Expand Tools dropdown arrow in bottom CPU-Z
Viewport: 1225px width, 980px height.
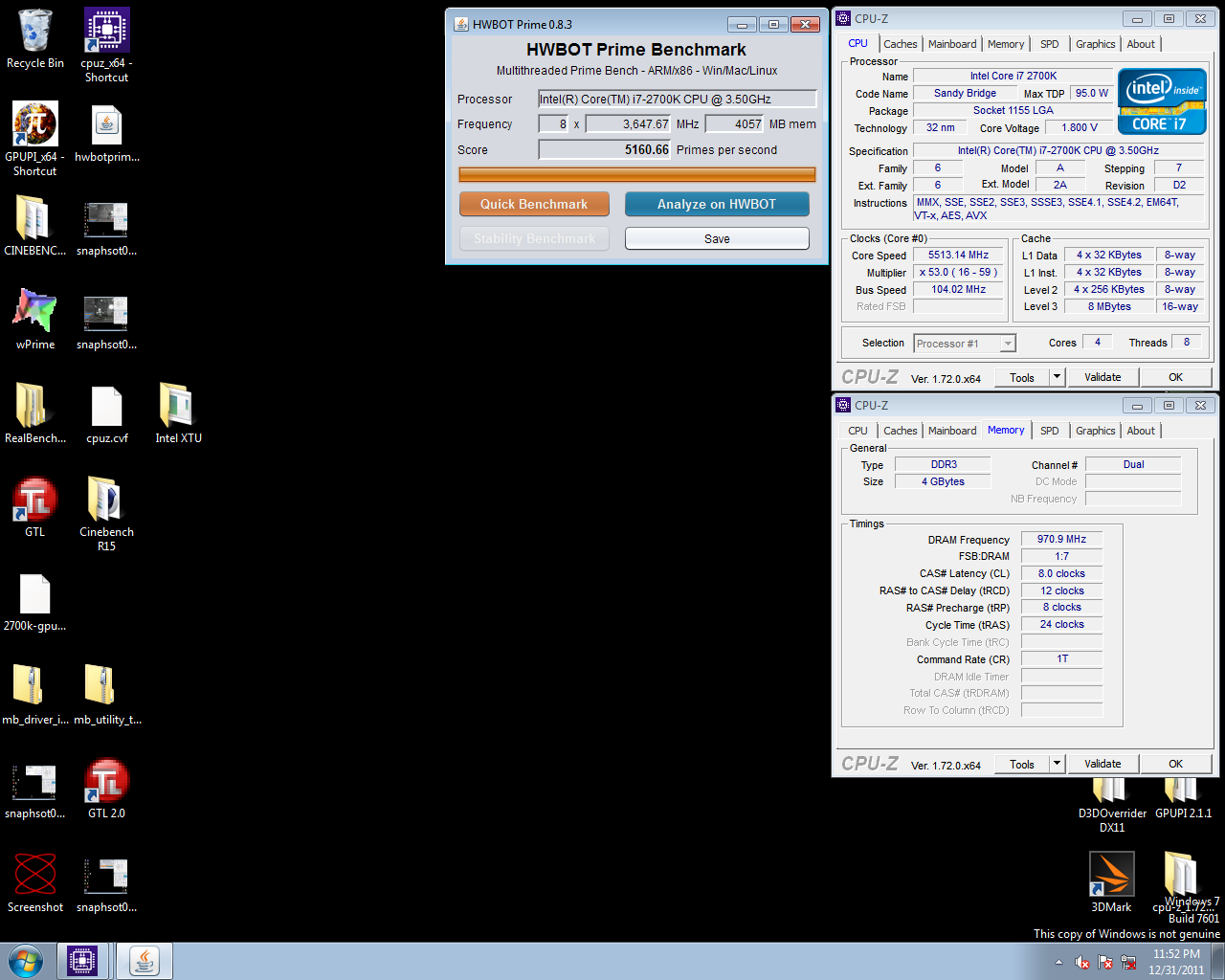pyautogui.click(x=1058, y=764)
